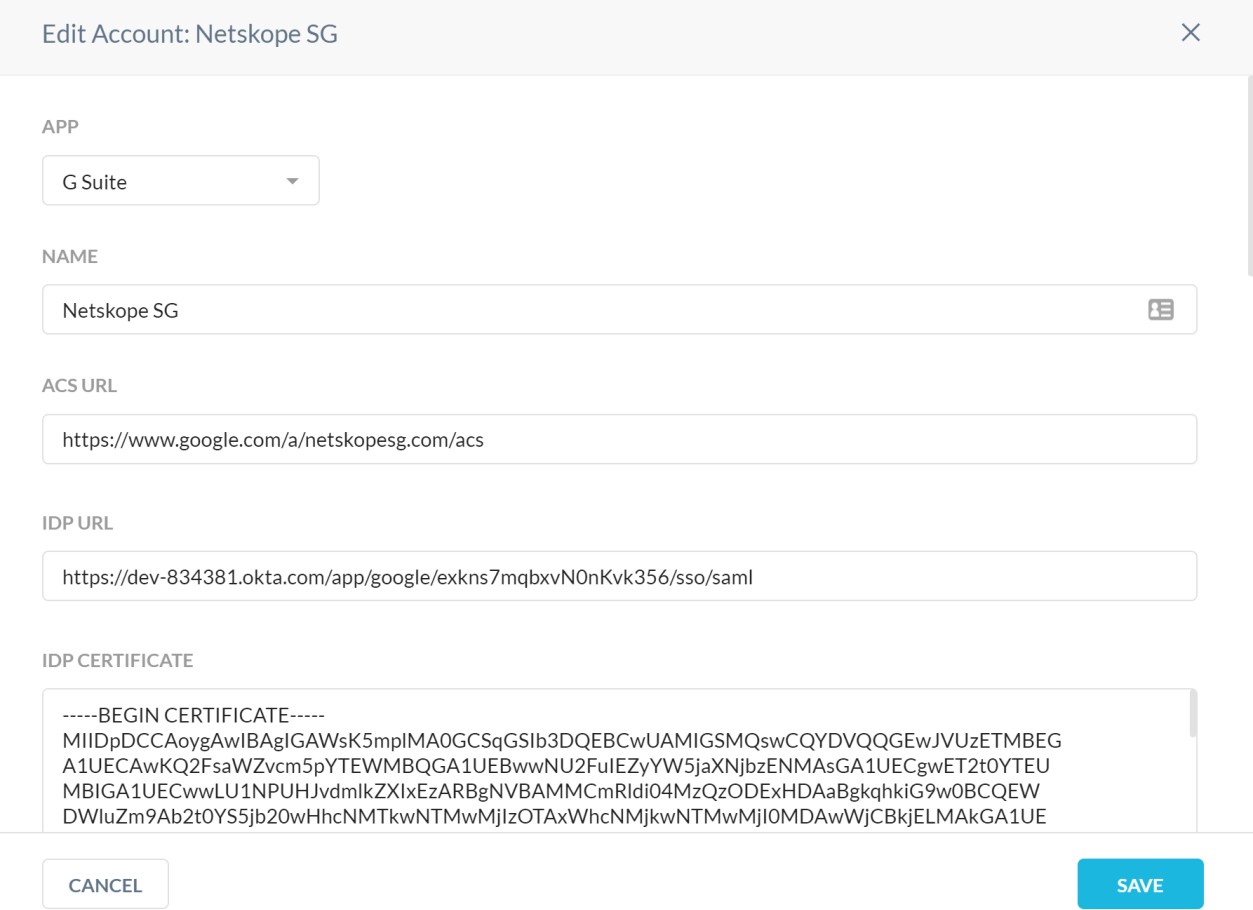This screenshot has height=910, width=1253.
Task: Save the account changes
Action: 1139,884
